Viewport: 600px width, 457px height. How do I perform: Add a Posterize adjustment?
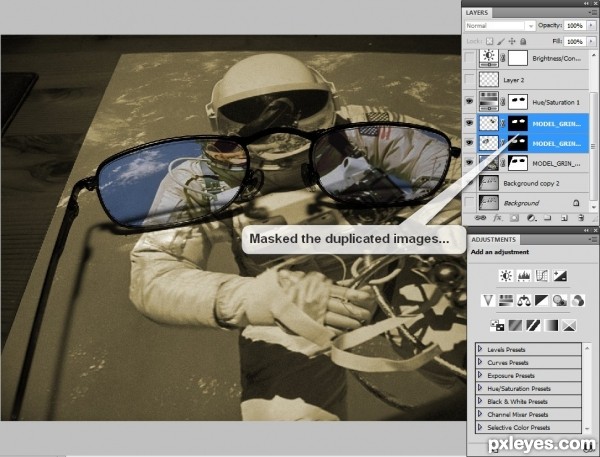coord(515,326)
